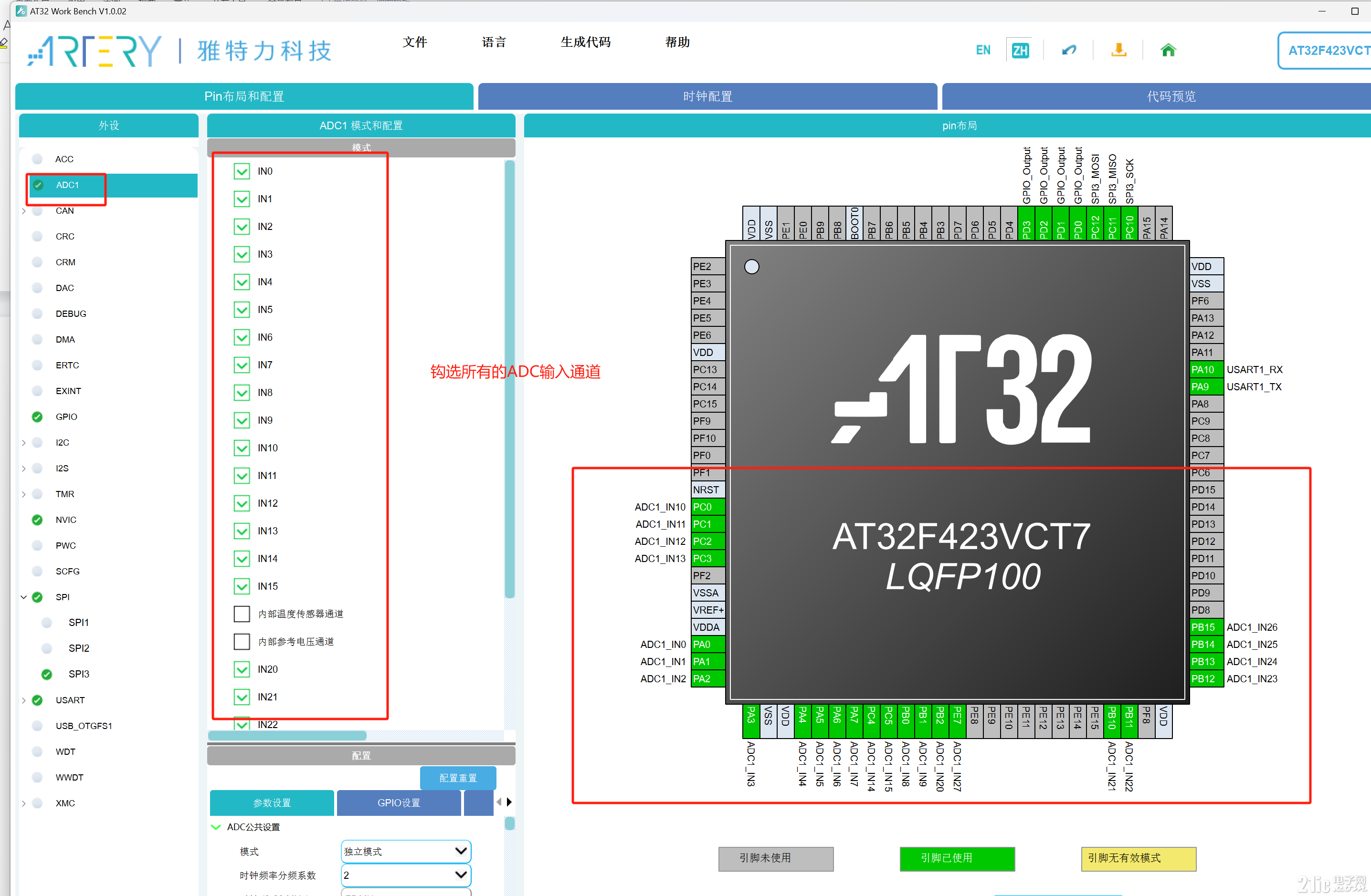Click right arrow to show more tabs
The width and height of the screenshot is (1371, 896).
[x=510, y=802]
